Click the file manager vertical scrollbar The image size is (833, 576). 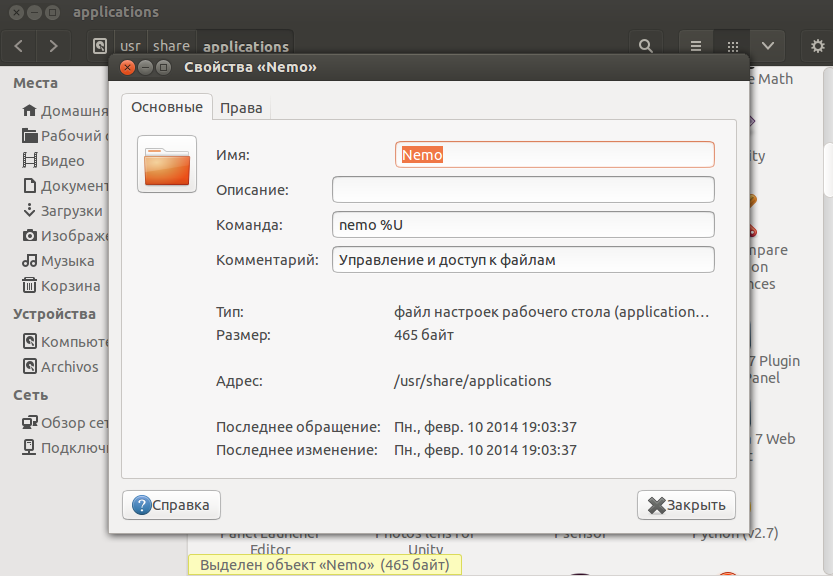[828, 170]
